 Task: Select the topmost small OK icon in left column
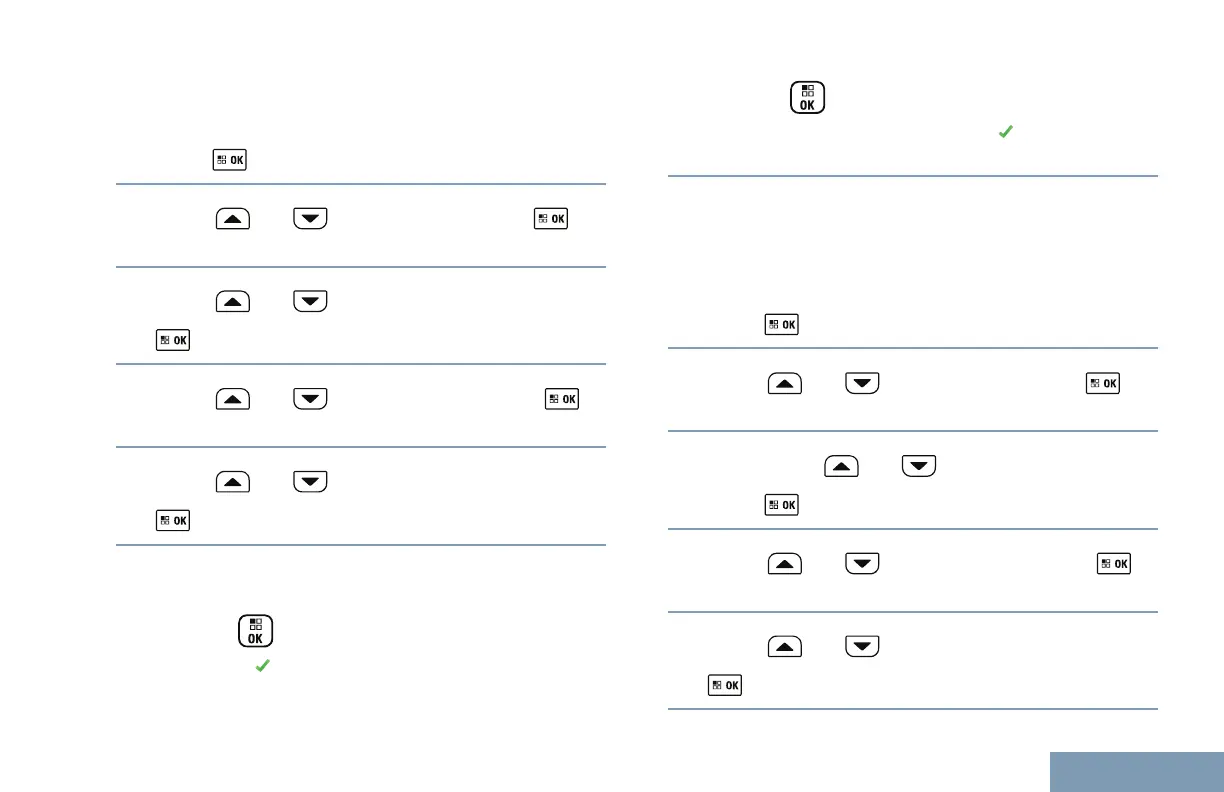(x=229, y=159)
